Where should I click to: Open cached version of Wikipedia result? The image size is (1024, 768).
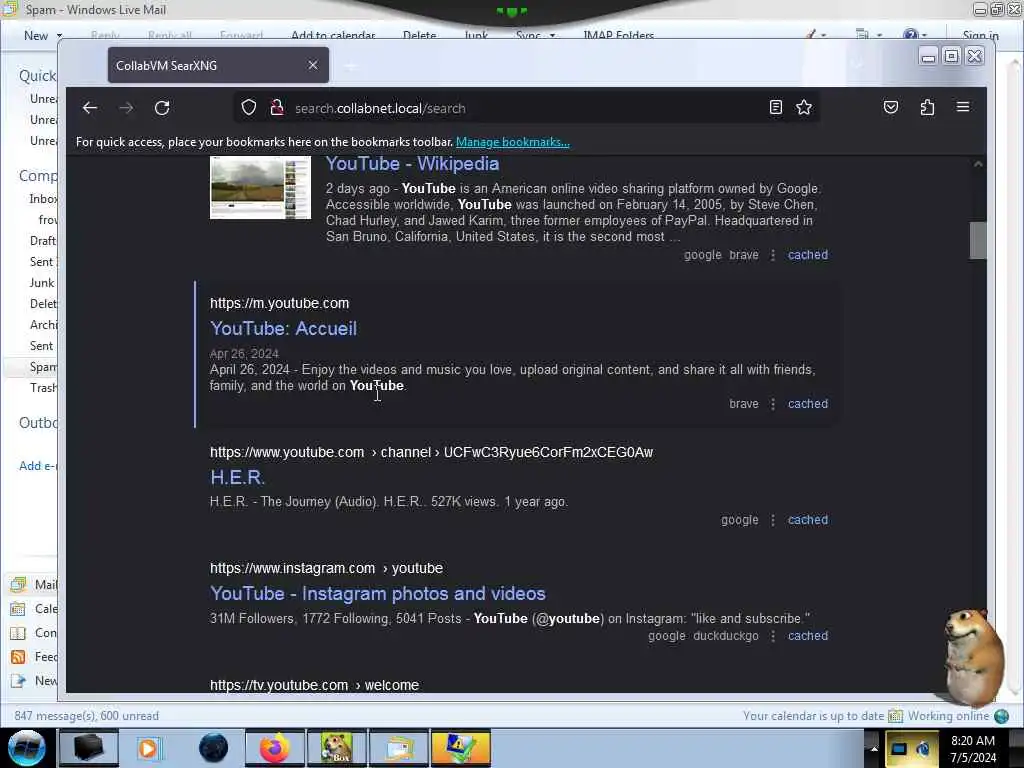808,255
